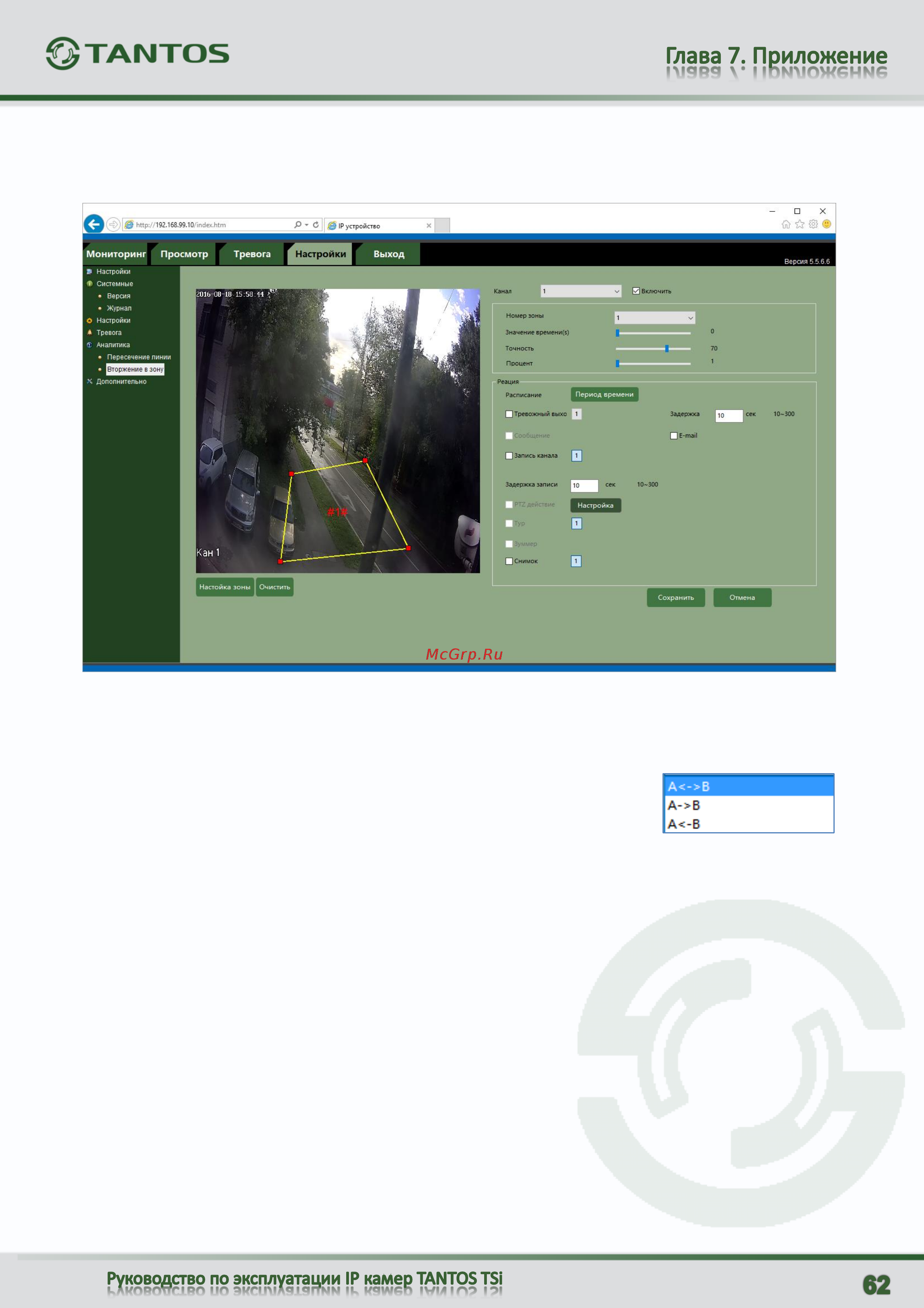Screen dimensions: 924x1308
Task: Open a new browser tab
Action: coord(442,225)
